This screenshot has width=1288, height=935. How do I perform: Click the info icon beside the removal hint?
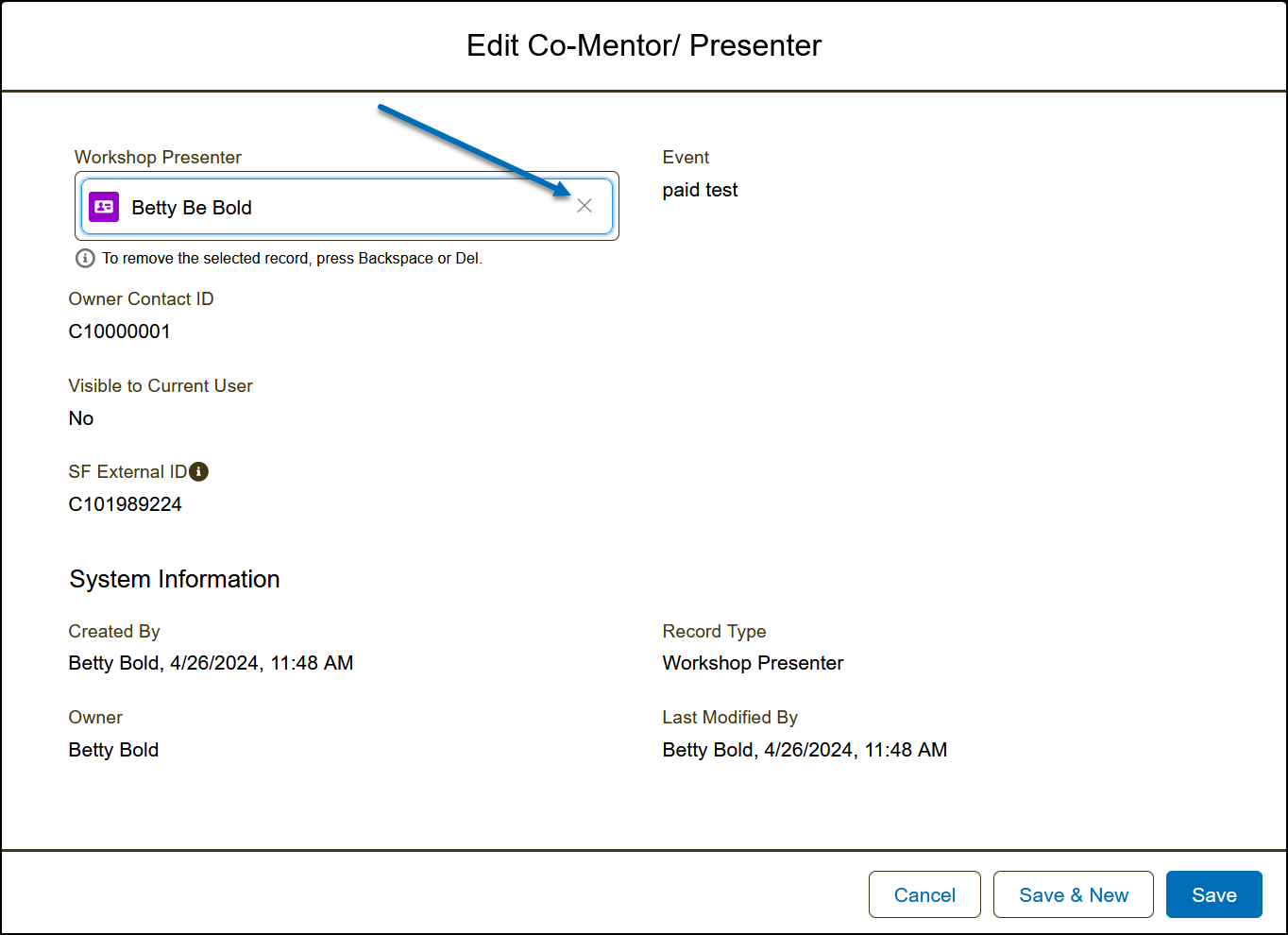coord(85,258)
